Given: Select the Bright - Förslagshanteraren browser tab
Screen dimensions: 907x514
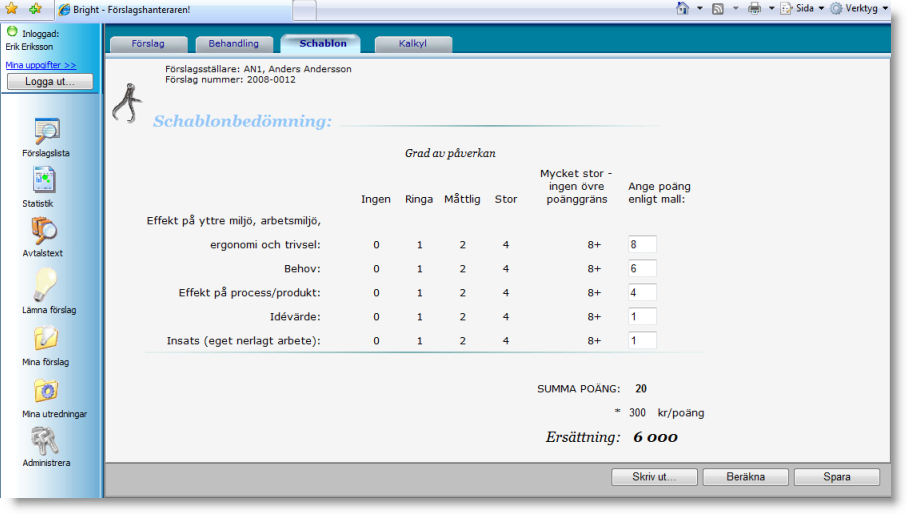Looking at the screenshot, I should click(x=174, y=10).
